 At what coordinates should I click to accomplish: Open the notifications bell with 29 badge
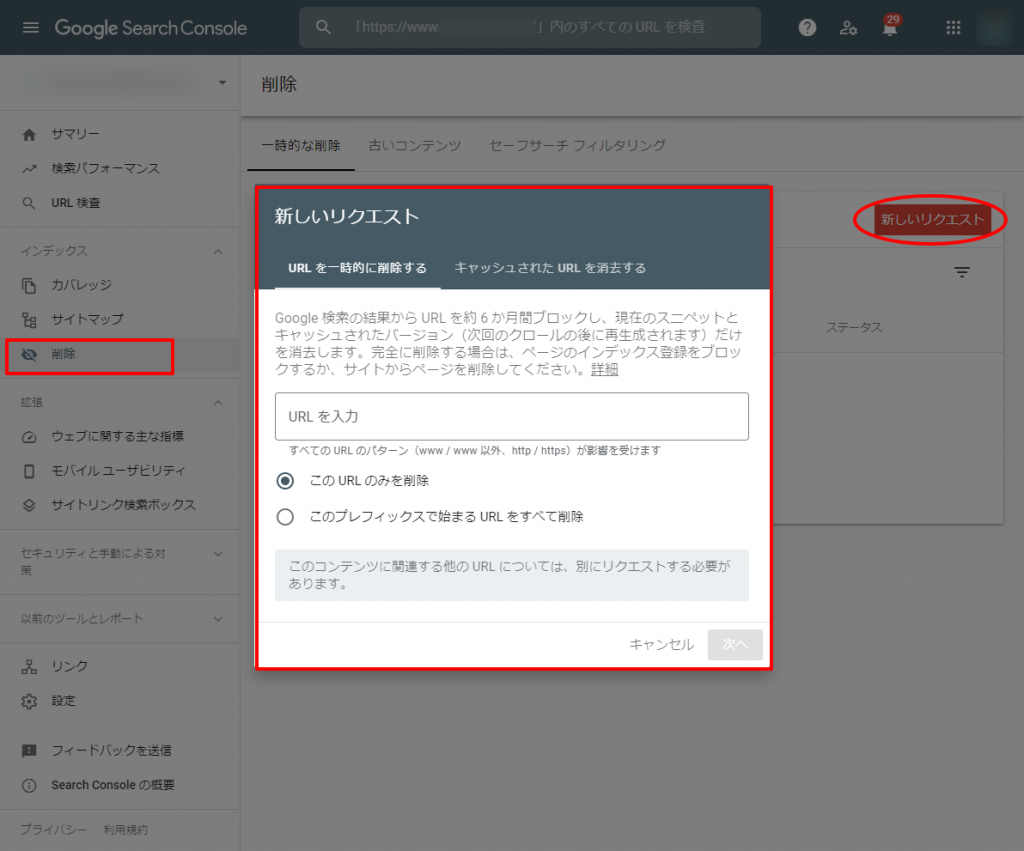tap(889, 27)
